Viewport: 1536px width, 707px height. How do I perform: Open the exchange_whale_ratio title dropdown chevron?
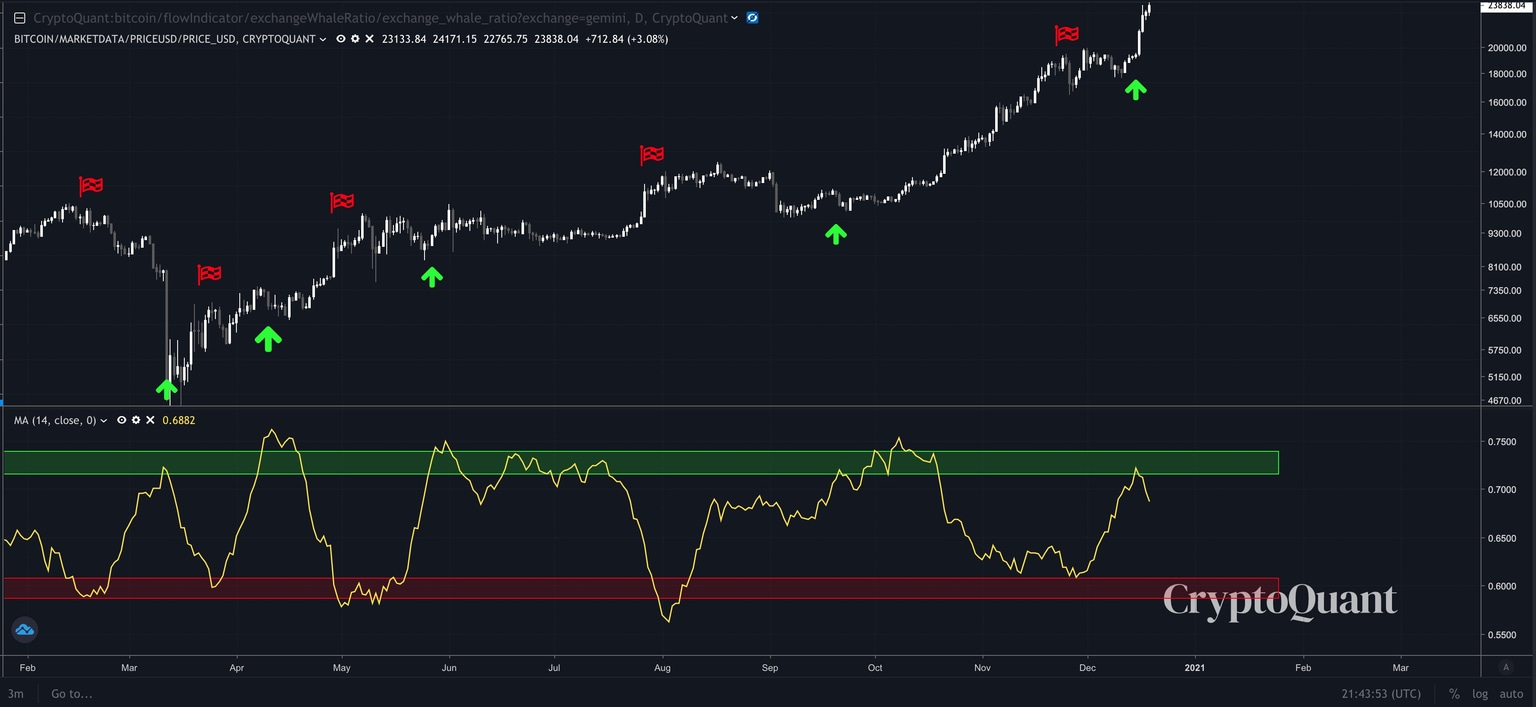[x=734, y=17]
